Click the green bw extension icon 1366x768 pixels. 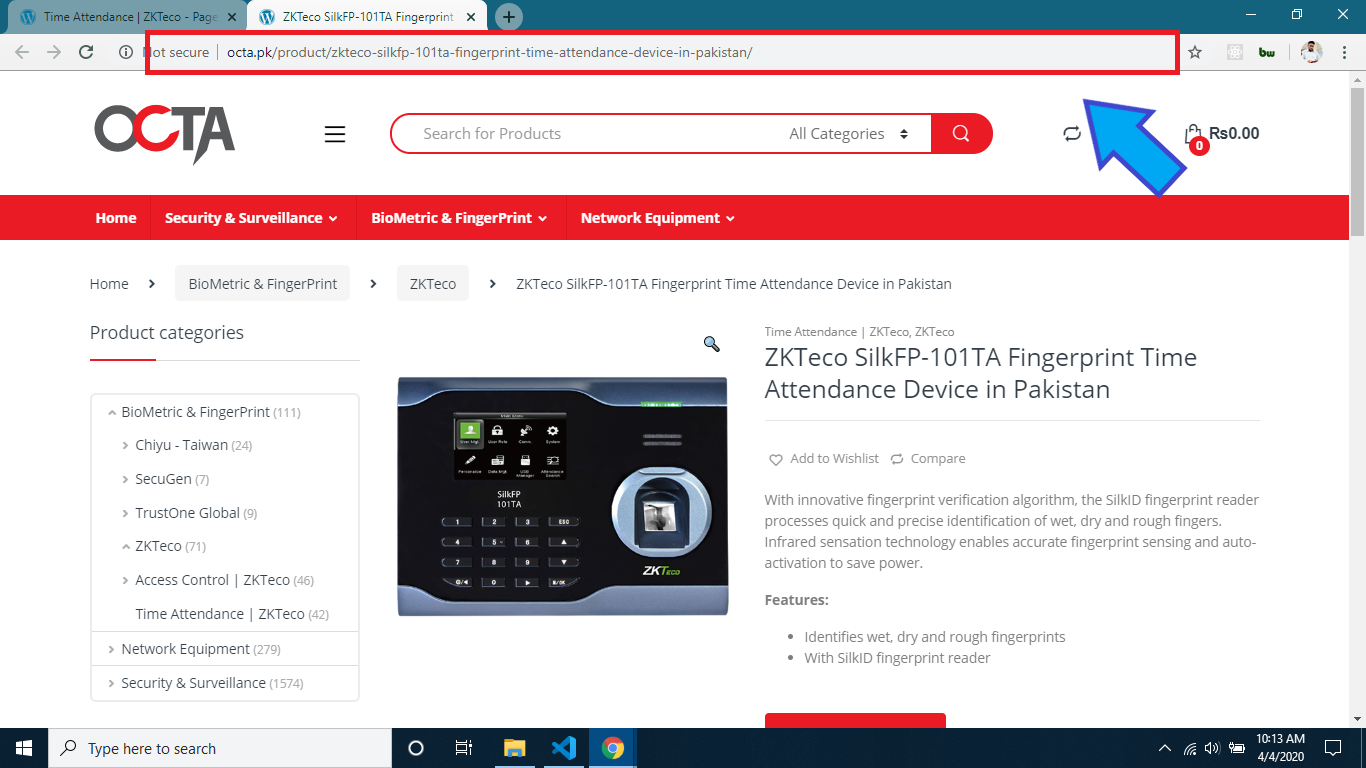tap(1267, 52)
